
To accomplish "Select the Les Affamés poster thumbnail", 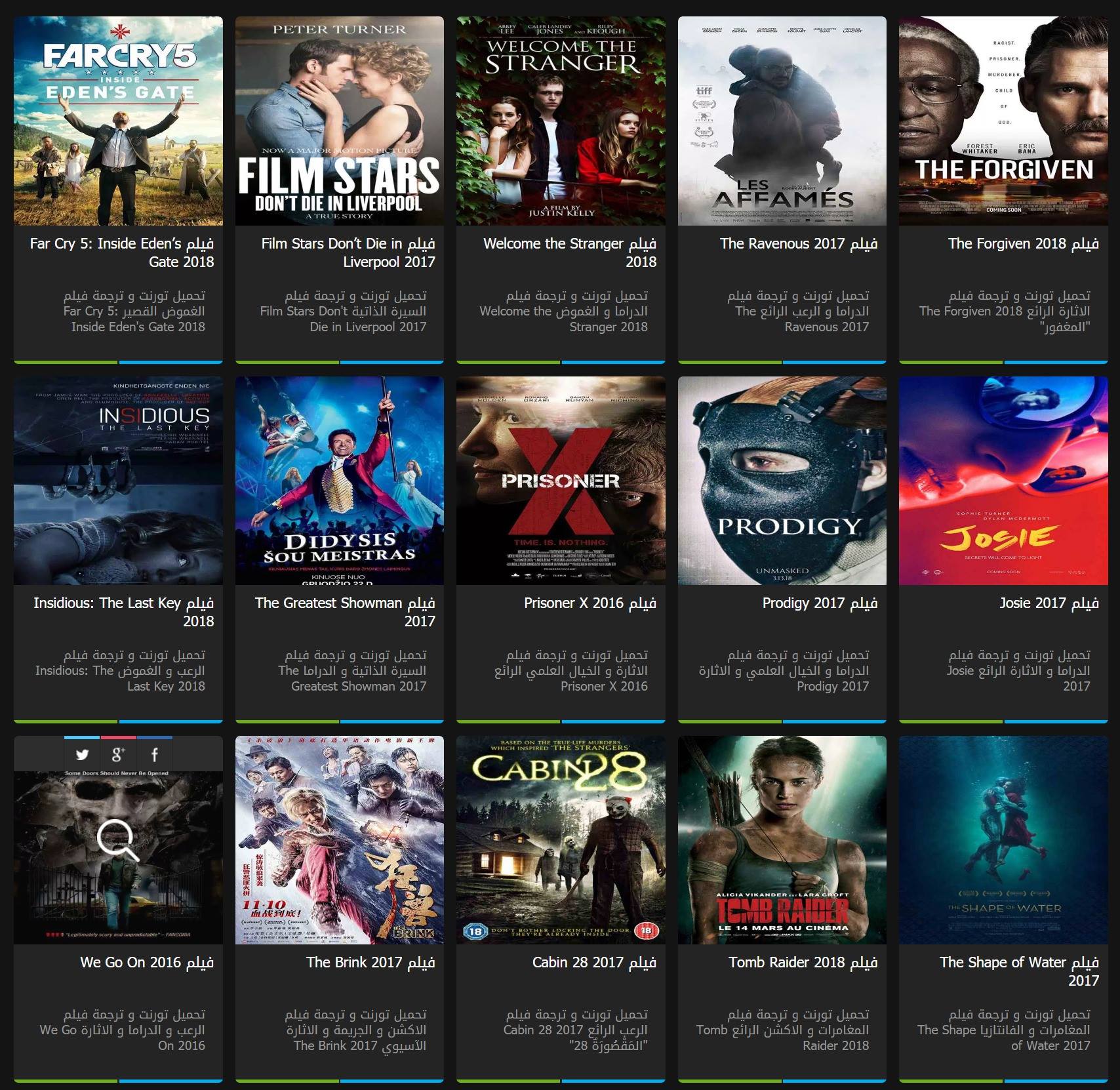I will [x=782, y=121].
